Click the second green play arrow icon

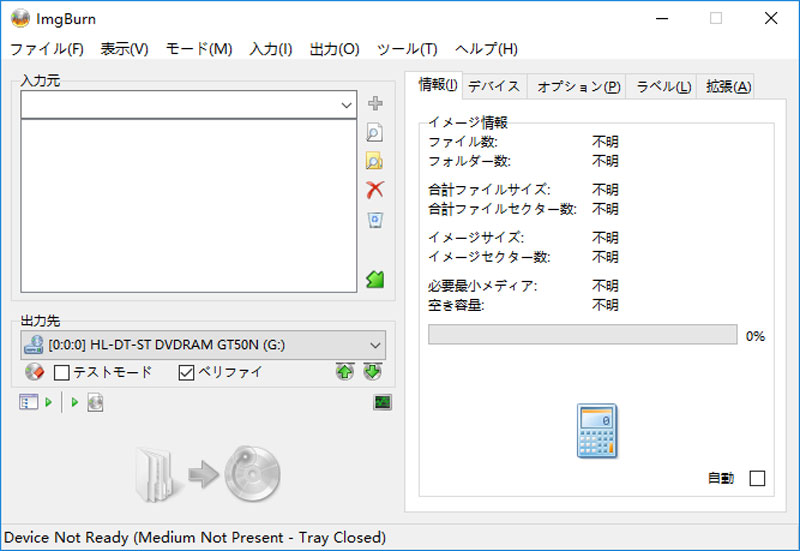(x=74, y=402)
